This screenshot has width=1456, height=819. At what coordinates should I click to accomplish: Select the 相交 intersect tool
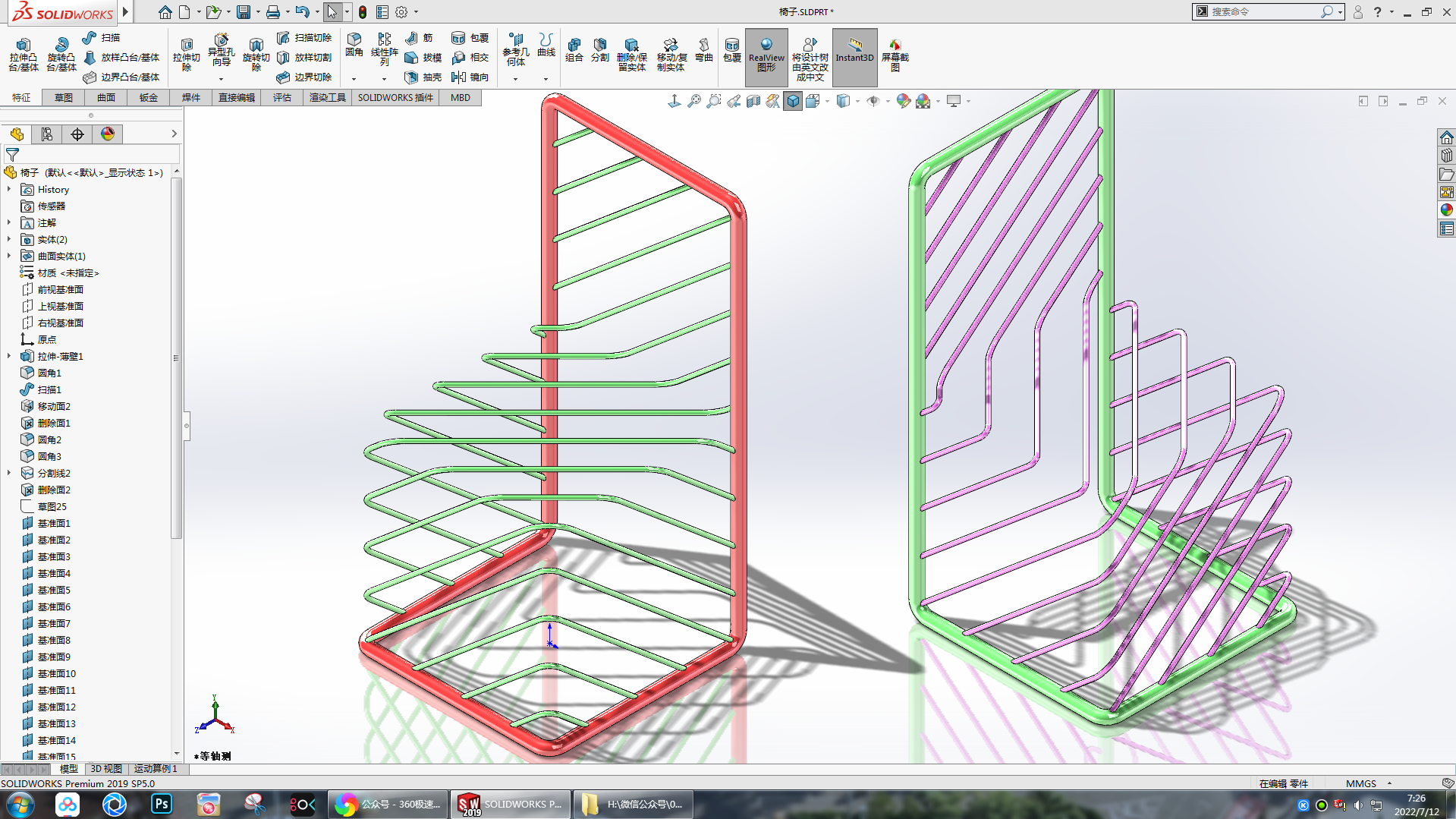click(x=470, y=57)
